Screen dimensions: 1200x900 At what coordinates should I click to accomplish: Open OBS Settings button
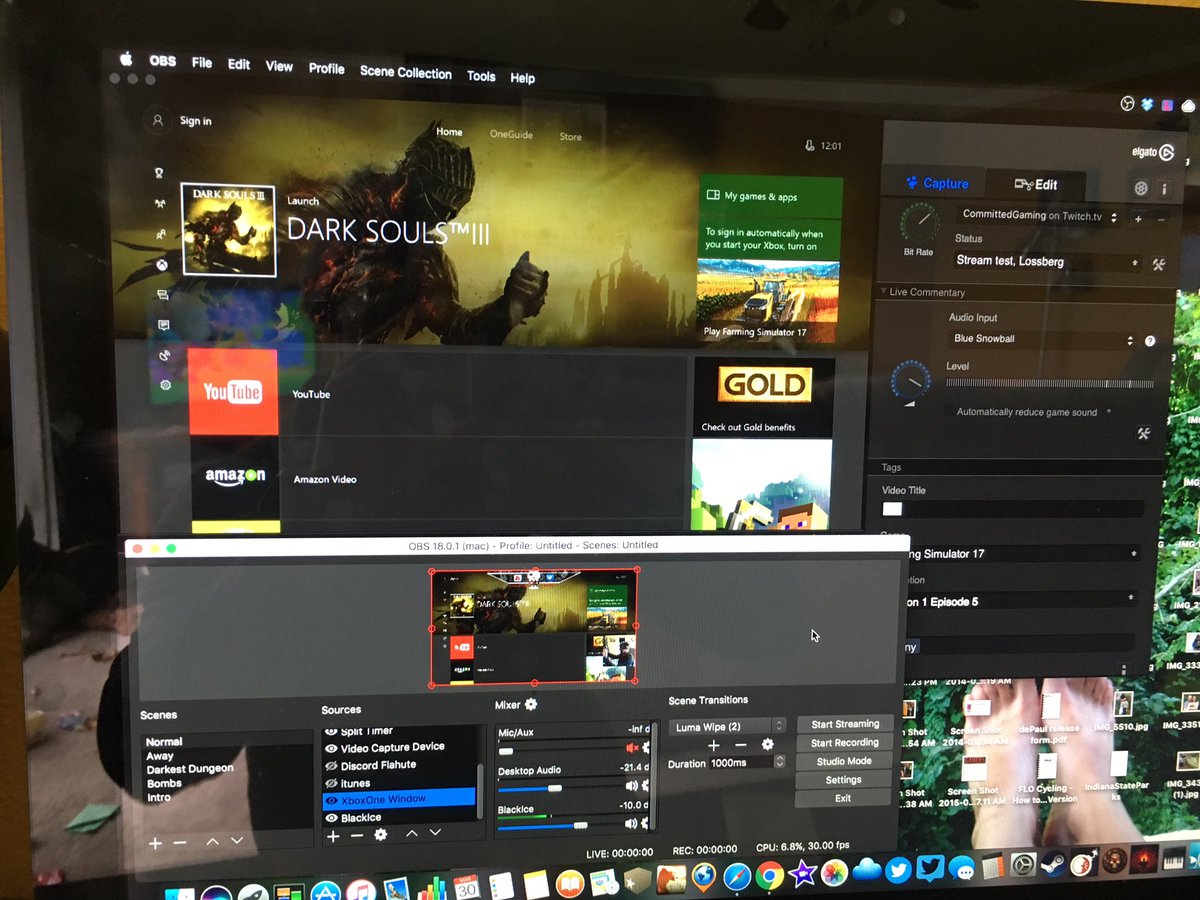(x=843, y=780)
